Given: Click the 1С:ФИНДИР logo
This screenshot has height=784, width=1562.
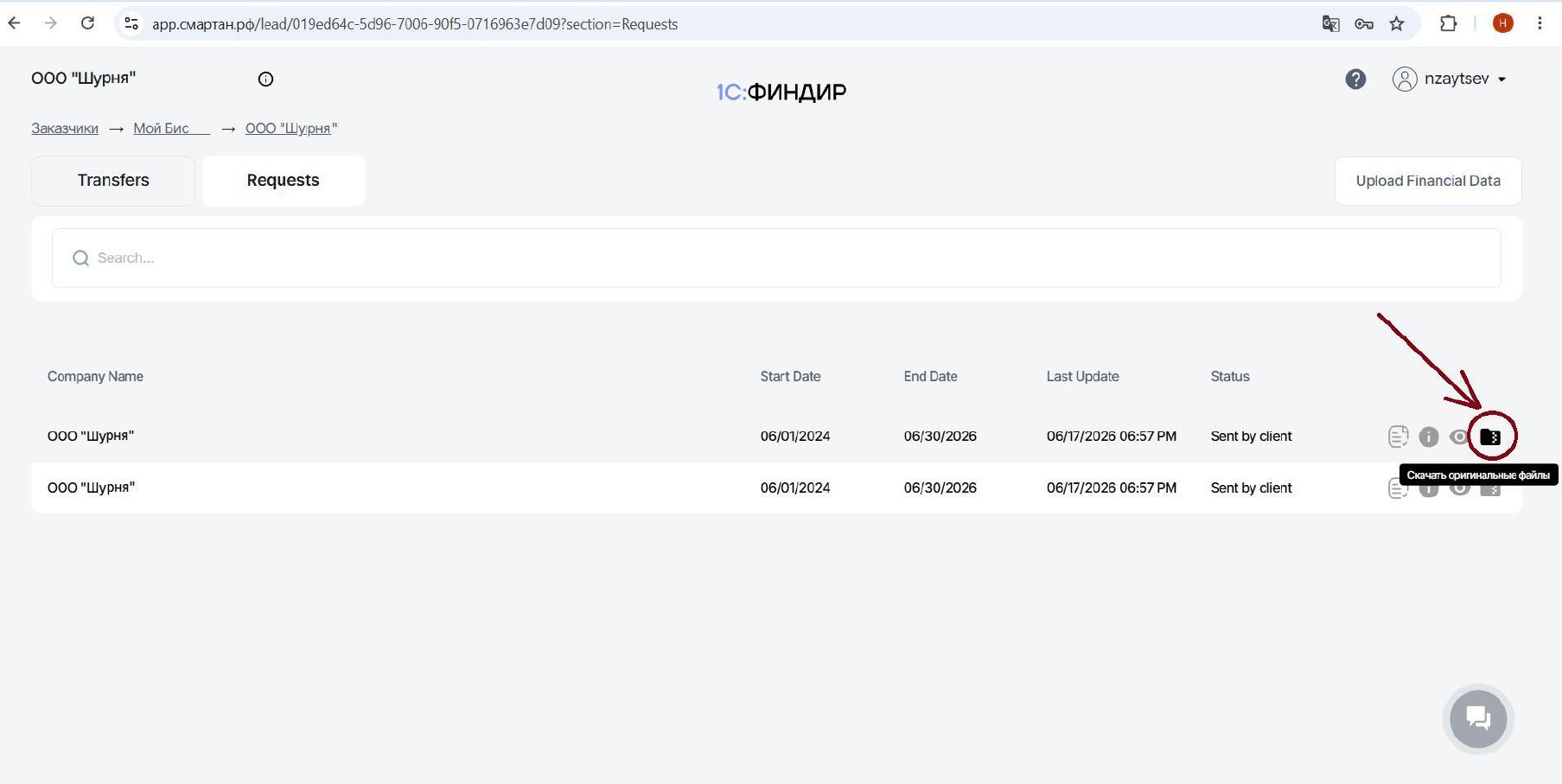Looking at the screenshot, I should [x=781, y=92].
